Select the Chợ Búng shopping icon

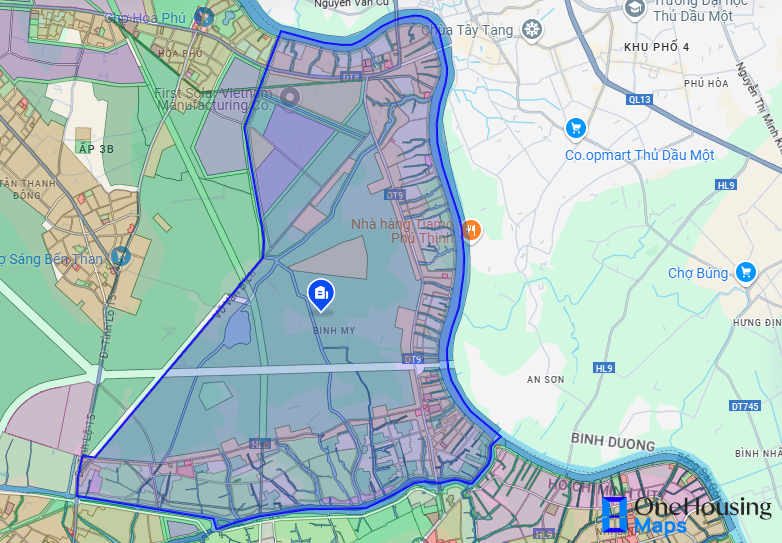point(745,272)
